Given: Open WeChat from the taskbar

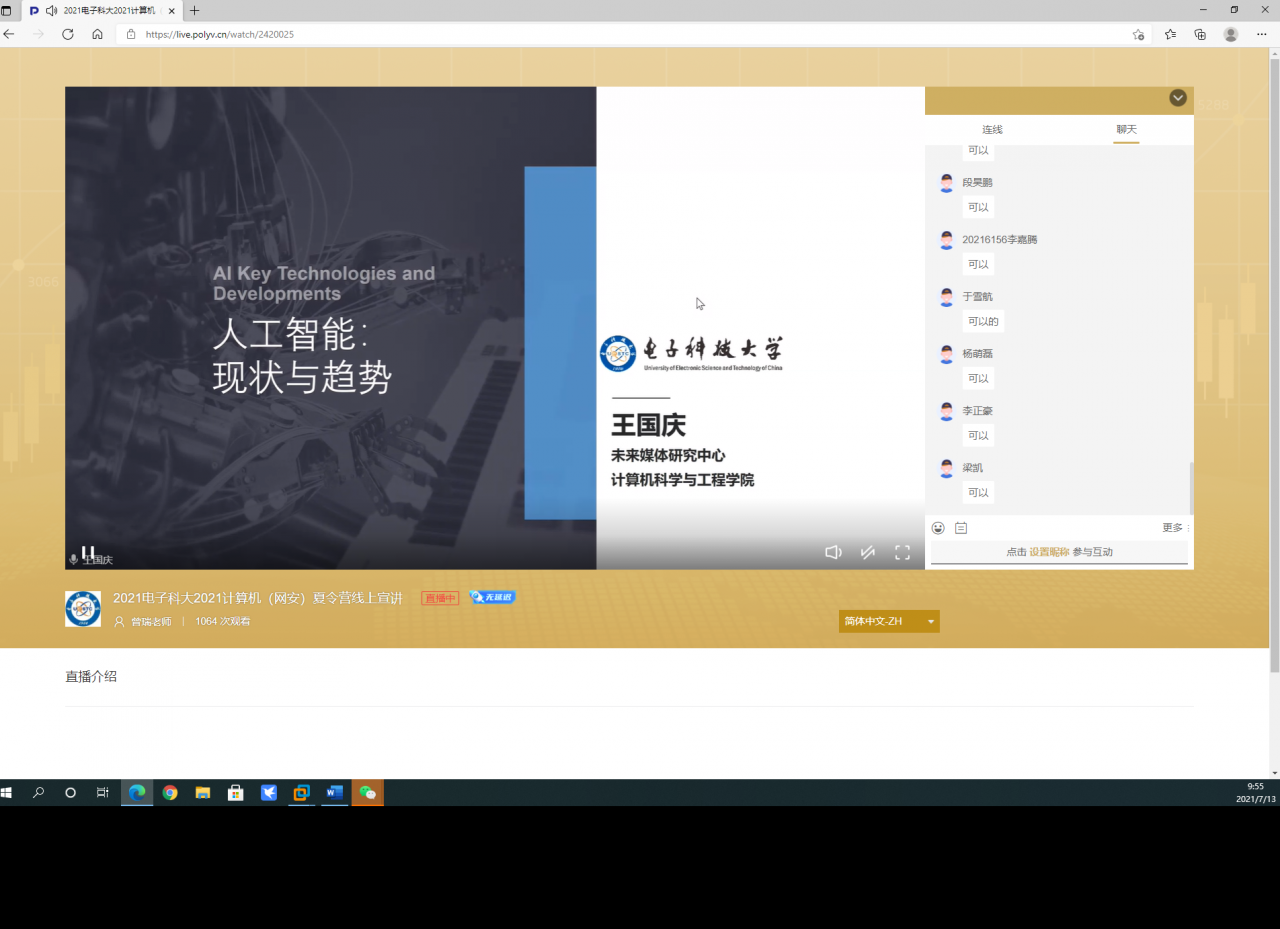Looking at the screenshot, I should pyautogui.click(x=367, y=793).
